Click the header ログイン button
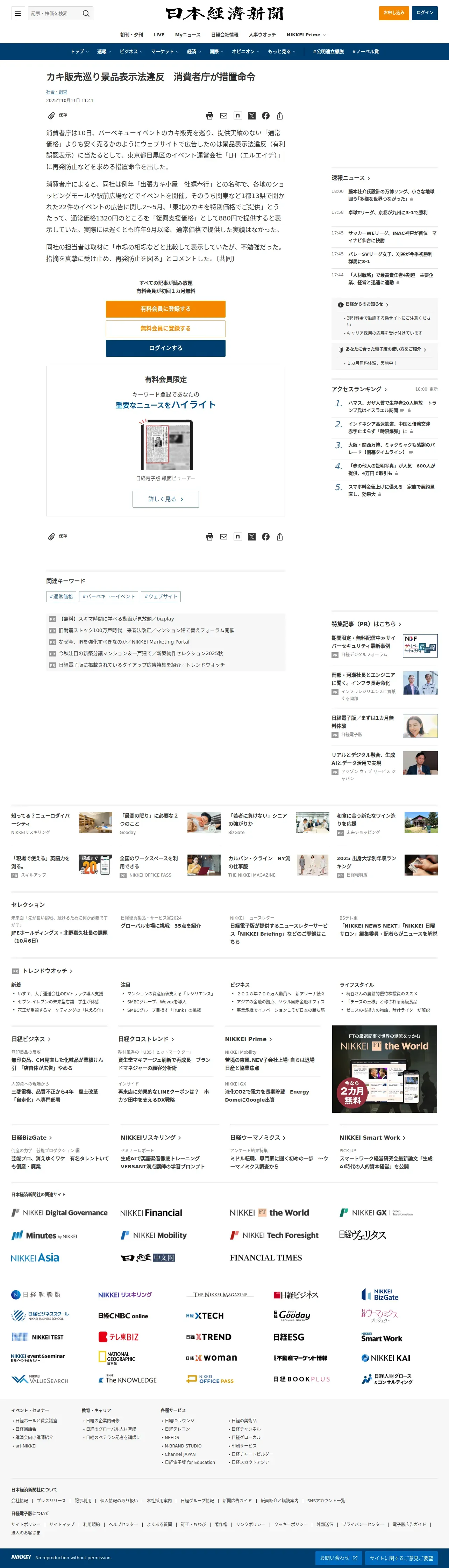 click(x=425, y=13)
